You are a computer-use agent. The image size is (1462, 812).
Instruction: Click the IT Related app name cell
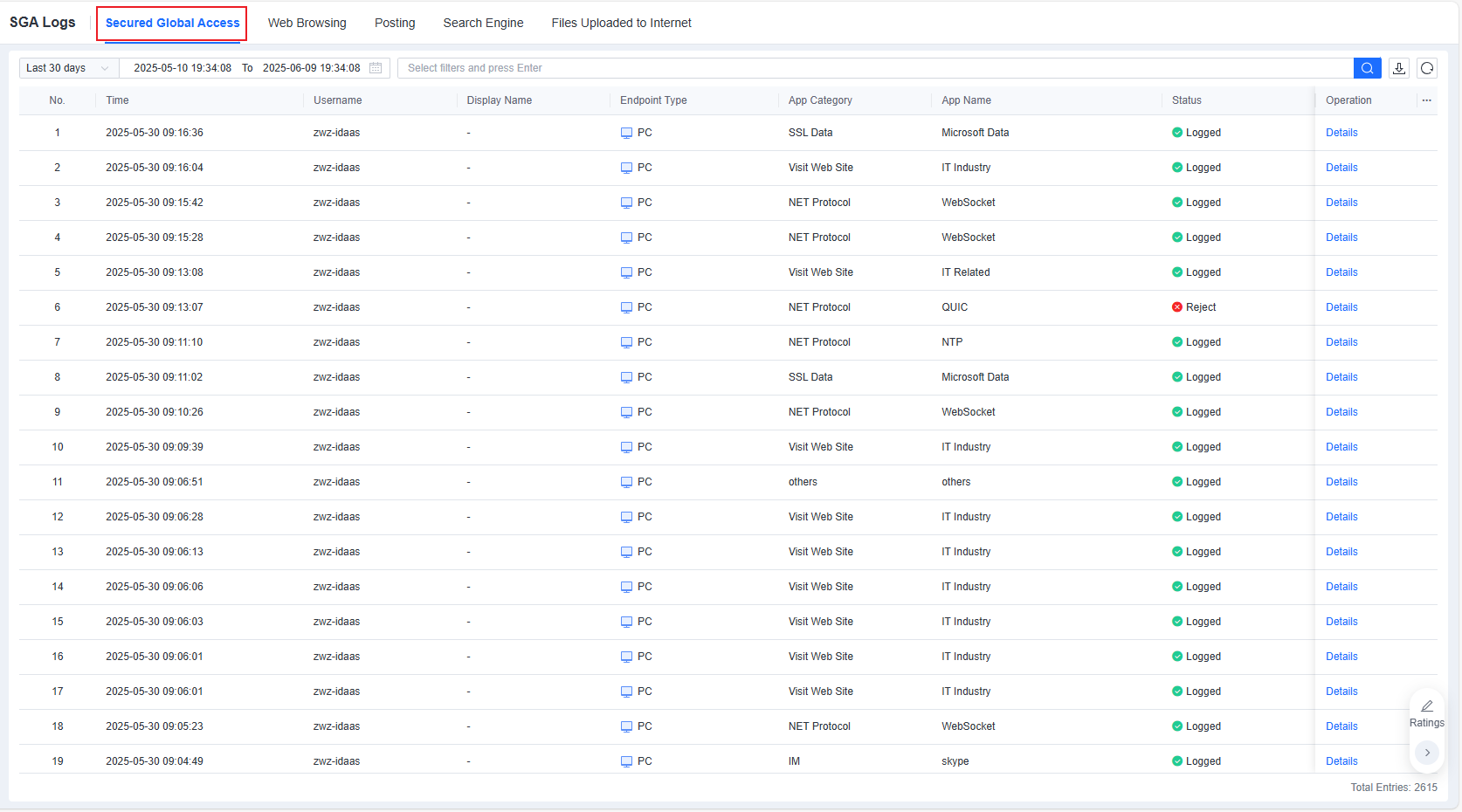point(965,272)
